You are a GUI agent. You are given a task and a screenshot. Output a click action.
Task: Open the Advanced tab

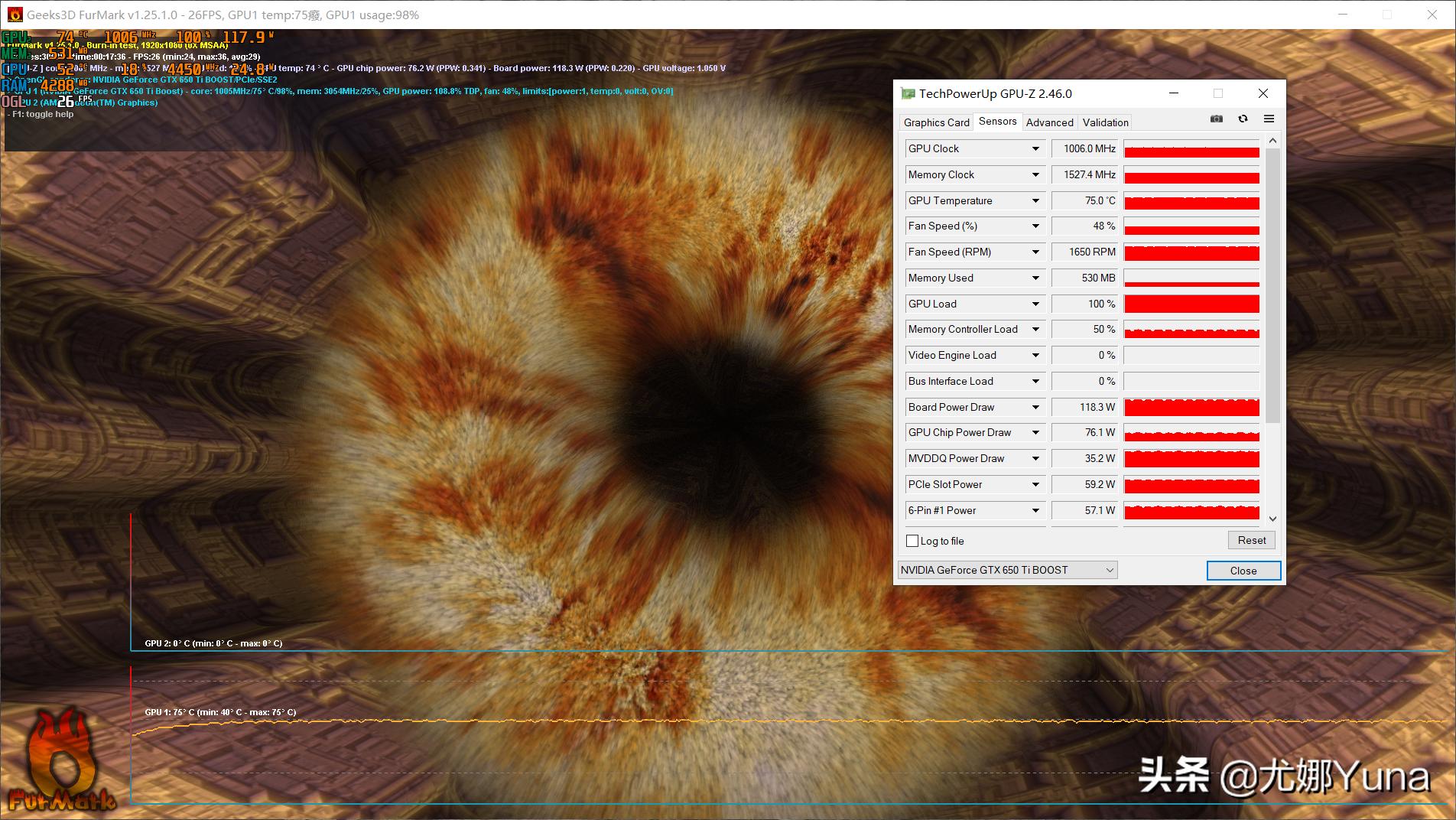click(1049, 122)
